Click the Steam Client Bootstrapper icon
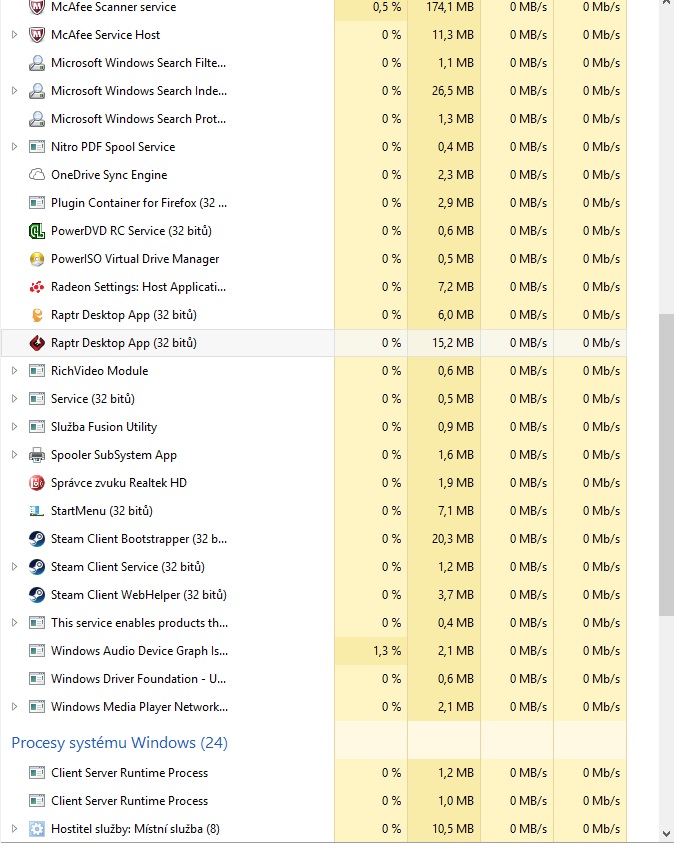This screenshot has width=674, height=848. [37, 539]
